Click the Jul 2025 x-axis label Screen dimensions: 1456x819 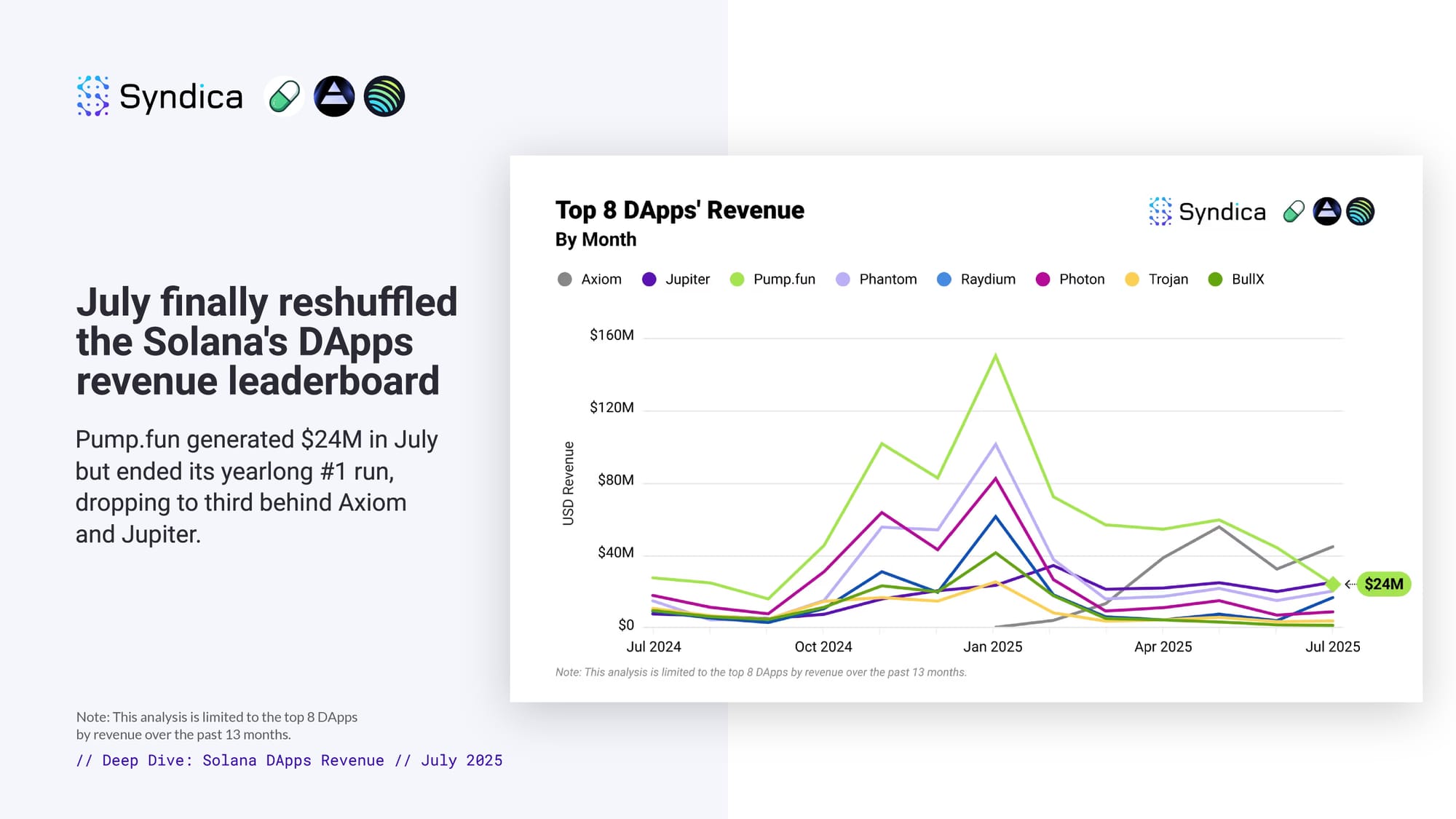[x=1333, y=646]
